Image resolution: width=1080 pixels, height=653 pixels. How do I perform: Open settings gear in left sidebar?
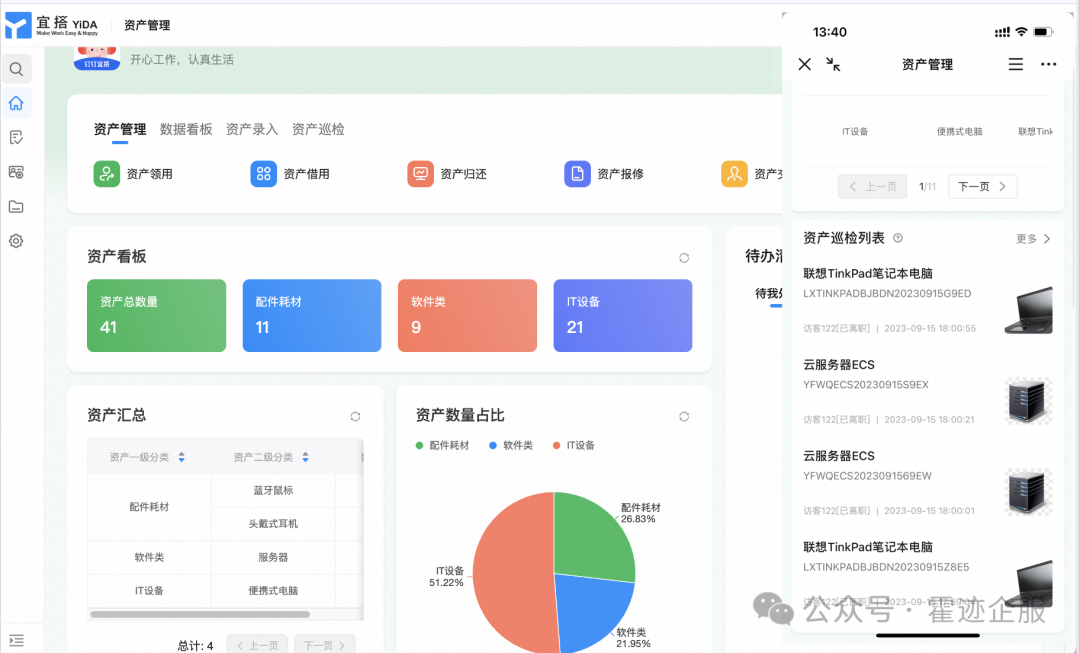point(16,241)
